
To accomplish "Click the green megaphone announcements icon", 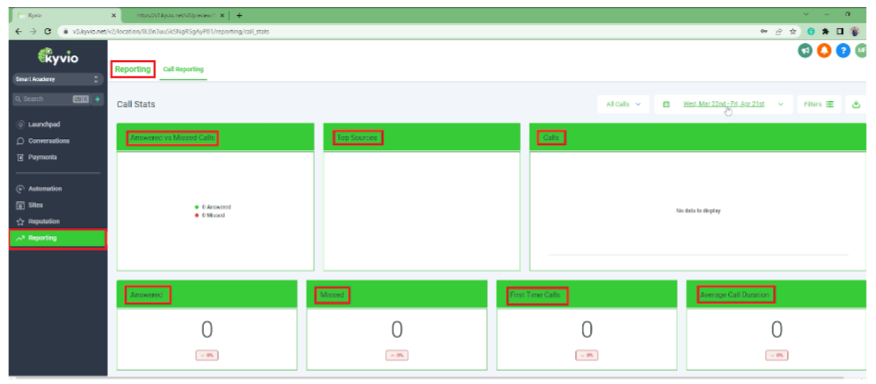I will coord(804,51).
